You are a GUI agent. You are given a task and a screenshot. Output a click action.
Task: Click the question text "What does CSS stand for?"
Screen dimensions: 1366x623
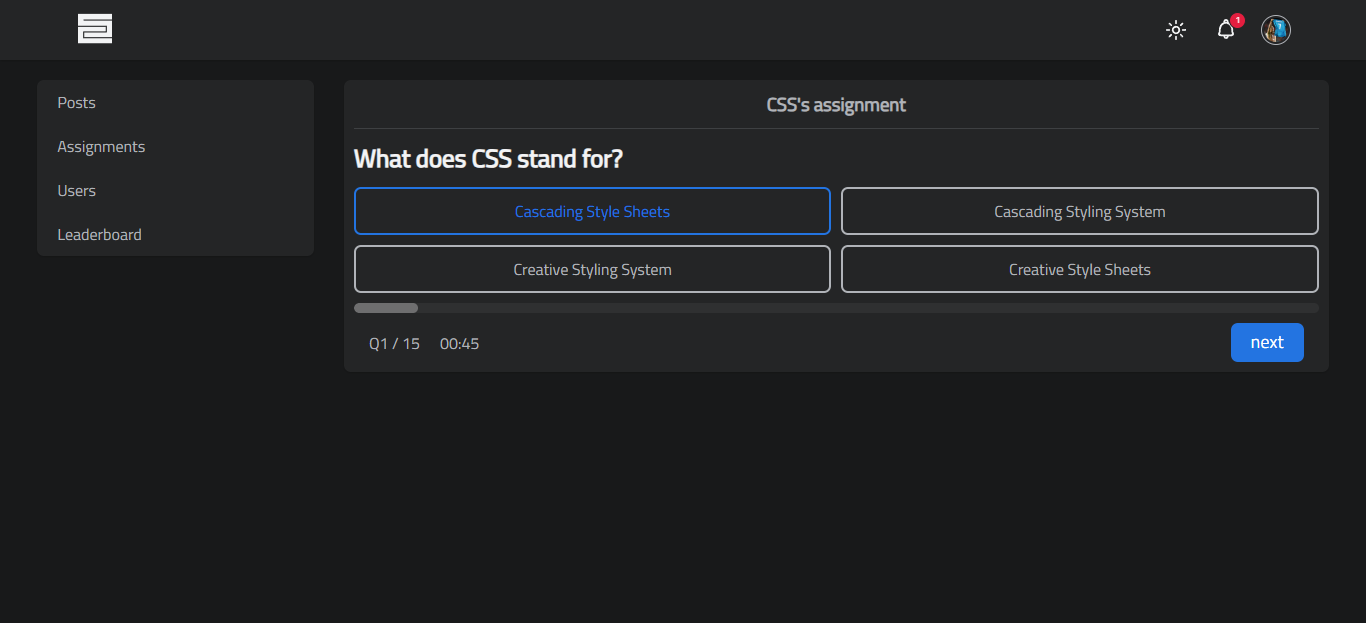point(488,159)
